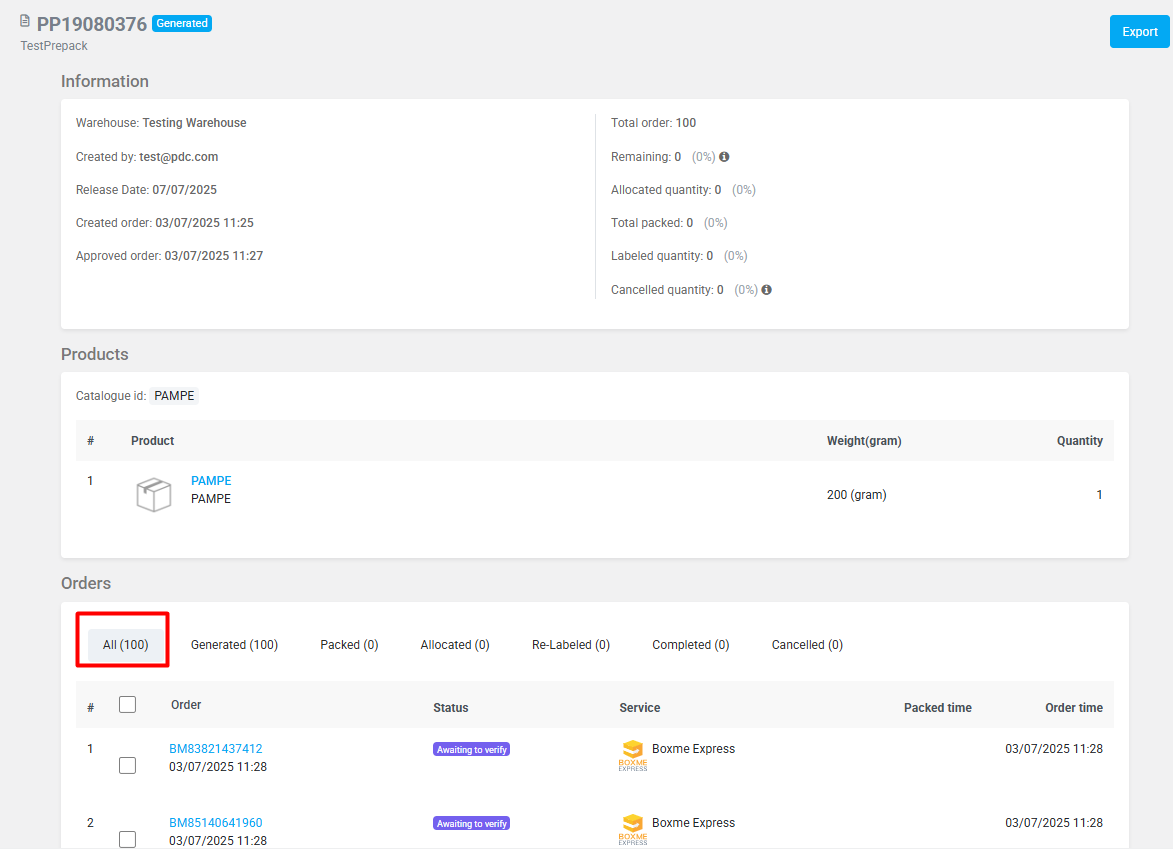Check the box for order BM85140641960
Image resolution: width=1173 pixels, height=857 pixels.
(x=127, y=840)
